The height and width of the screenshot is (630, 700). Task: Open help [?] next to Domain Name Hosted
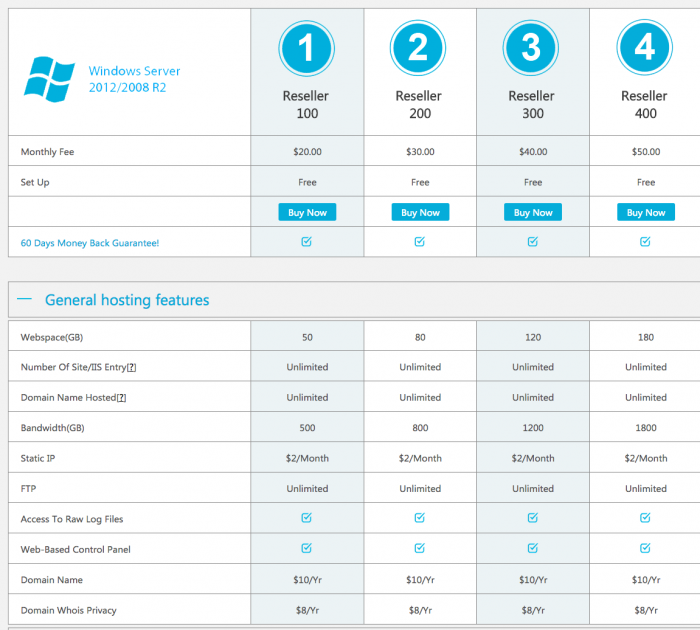click(121, 398)
